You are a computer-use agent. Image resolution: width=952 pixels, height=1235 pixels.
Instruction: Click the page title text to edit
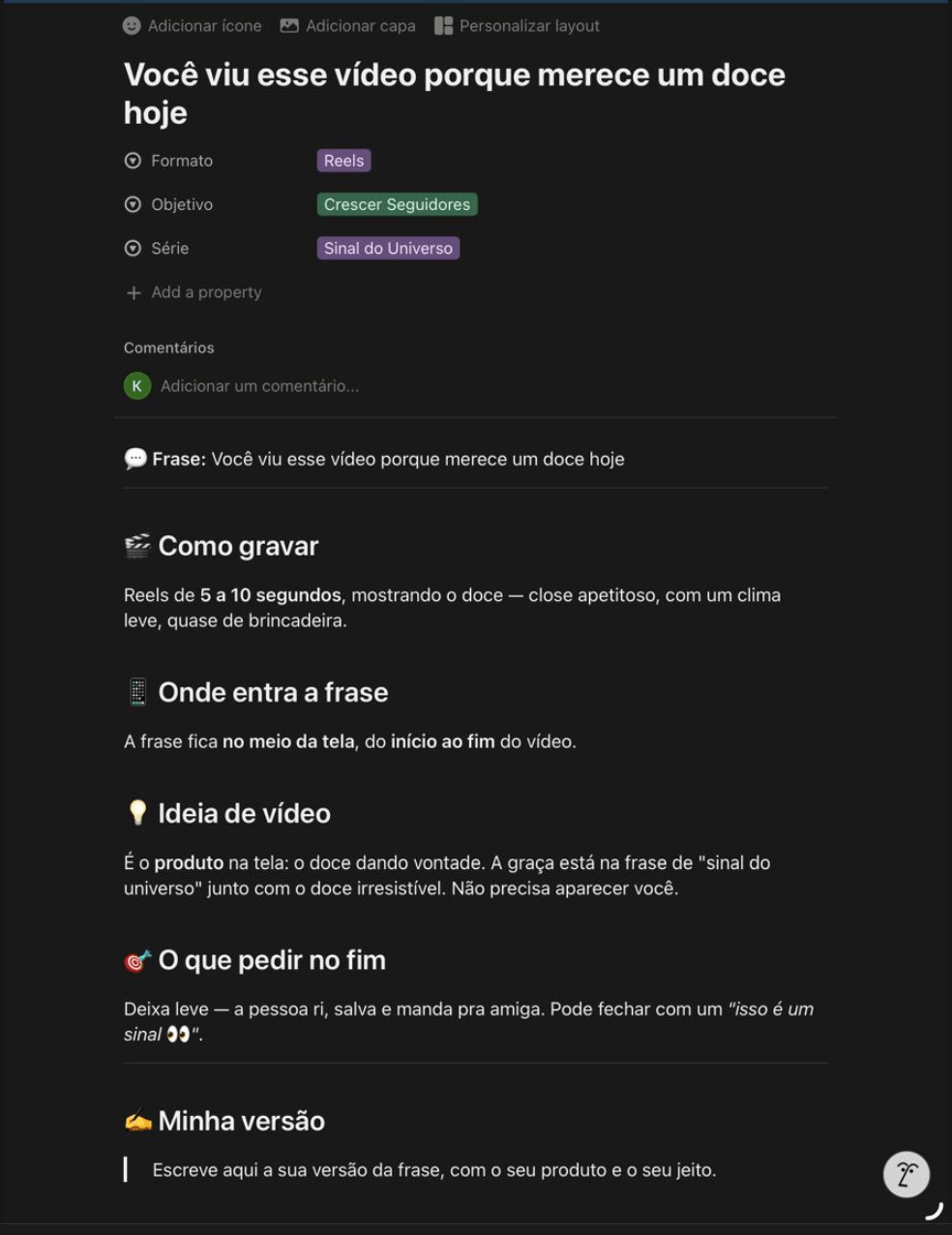pos(455,94)
